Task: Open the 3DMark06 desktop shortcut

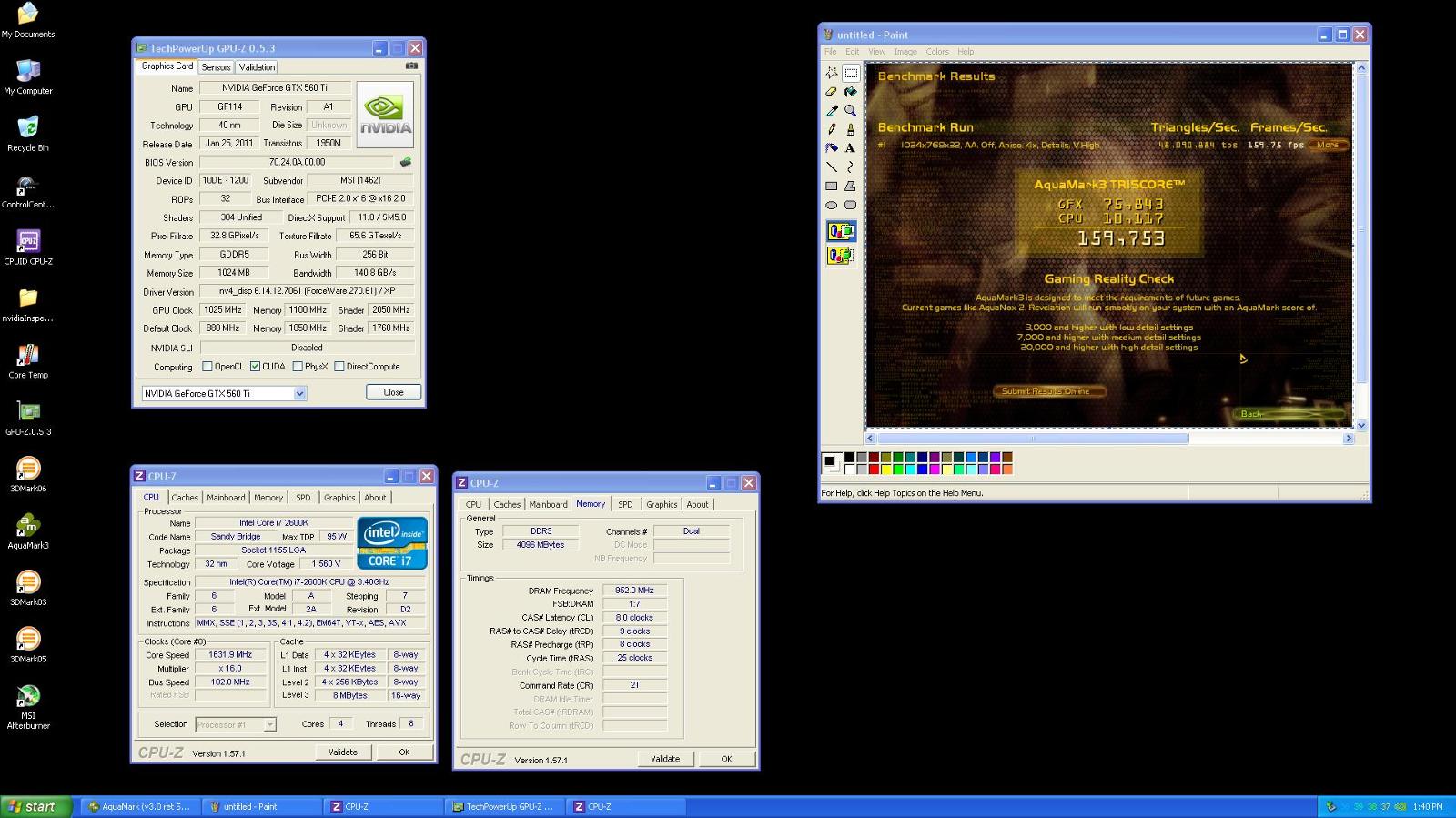Action: (28, 474)
